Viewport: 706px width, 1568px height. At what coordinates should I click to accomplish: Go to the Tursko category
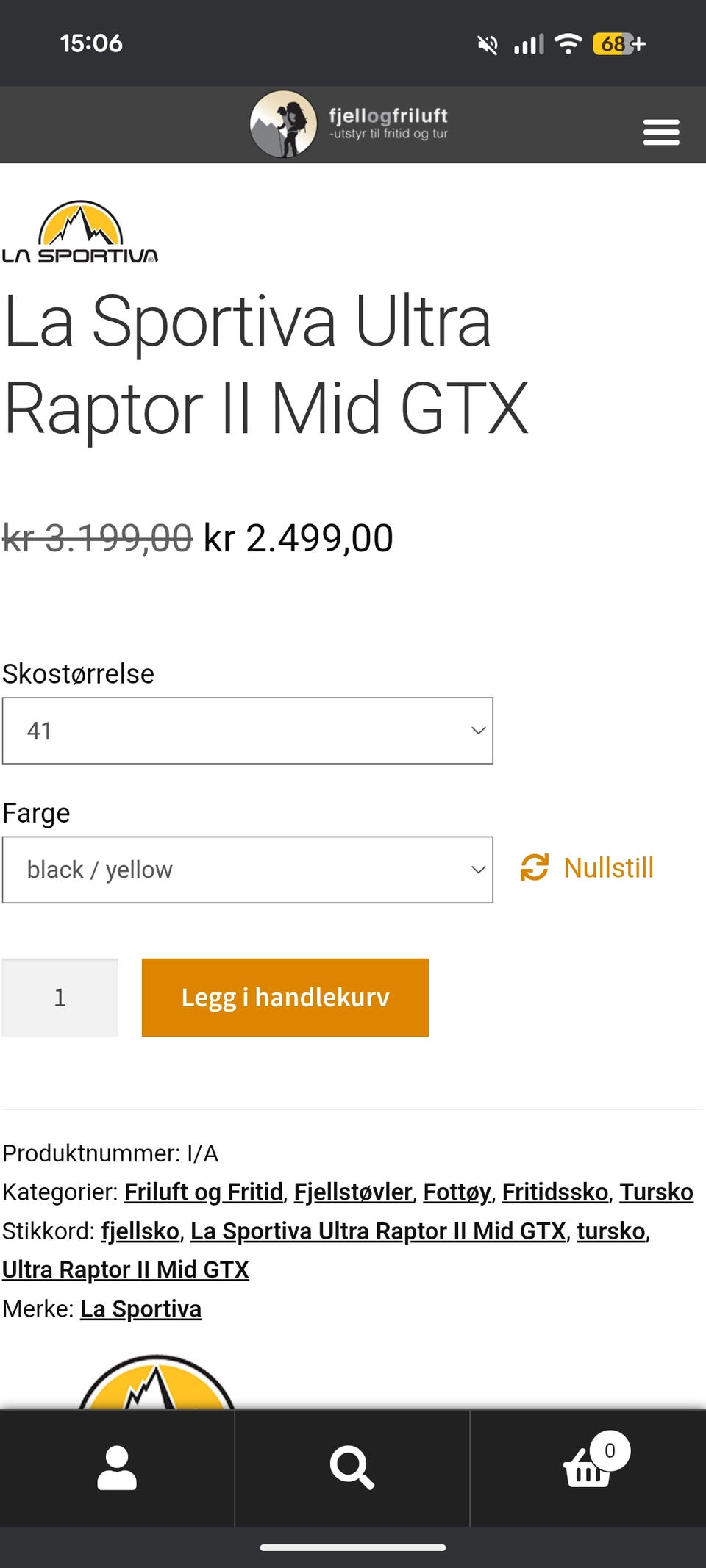[x=656, y=1192]
